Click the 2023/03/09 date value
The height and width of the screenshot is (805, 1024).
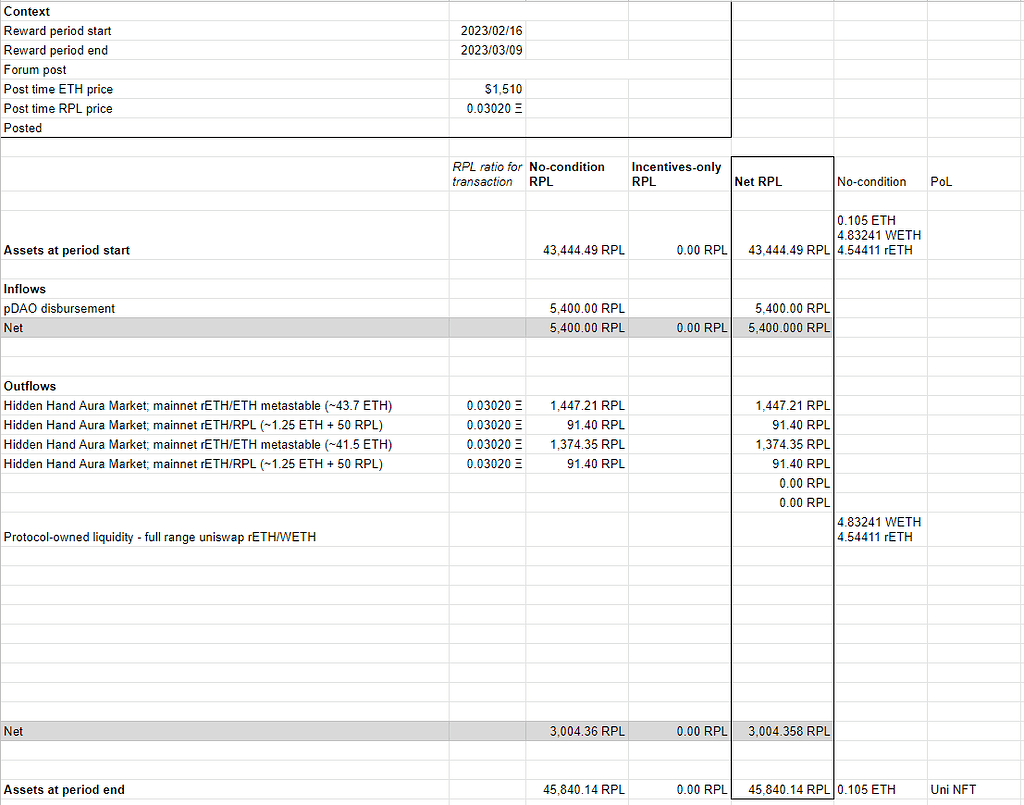[488, 50]
